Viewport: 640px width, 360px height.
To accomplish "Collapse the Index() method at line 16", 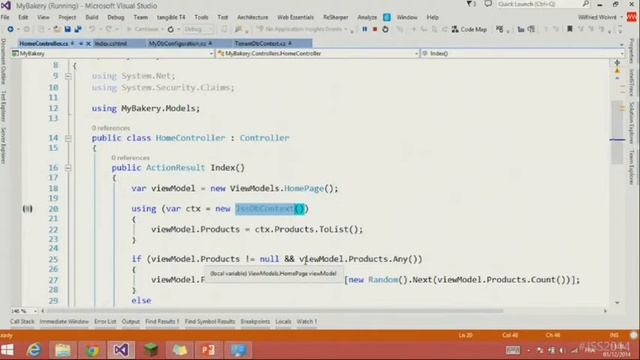I will 68,168.
